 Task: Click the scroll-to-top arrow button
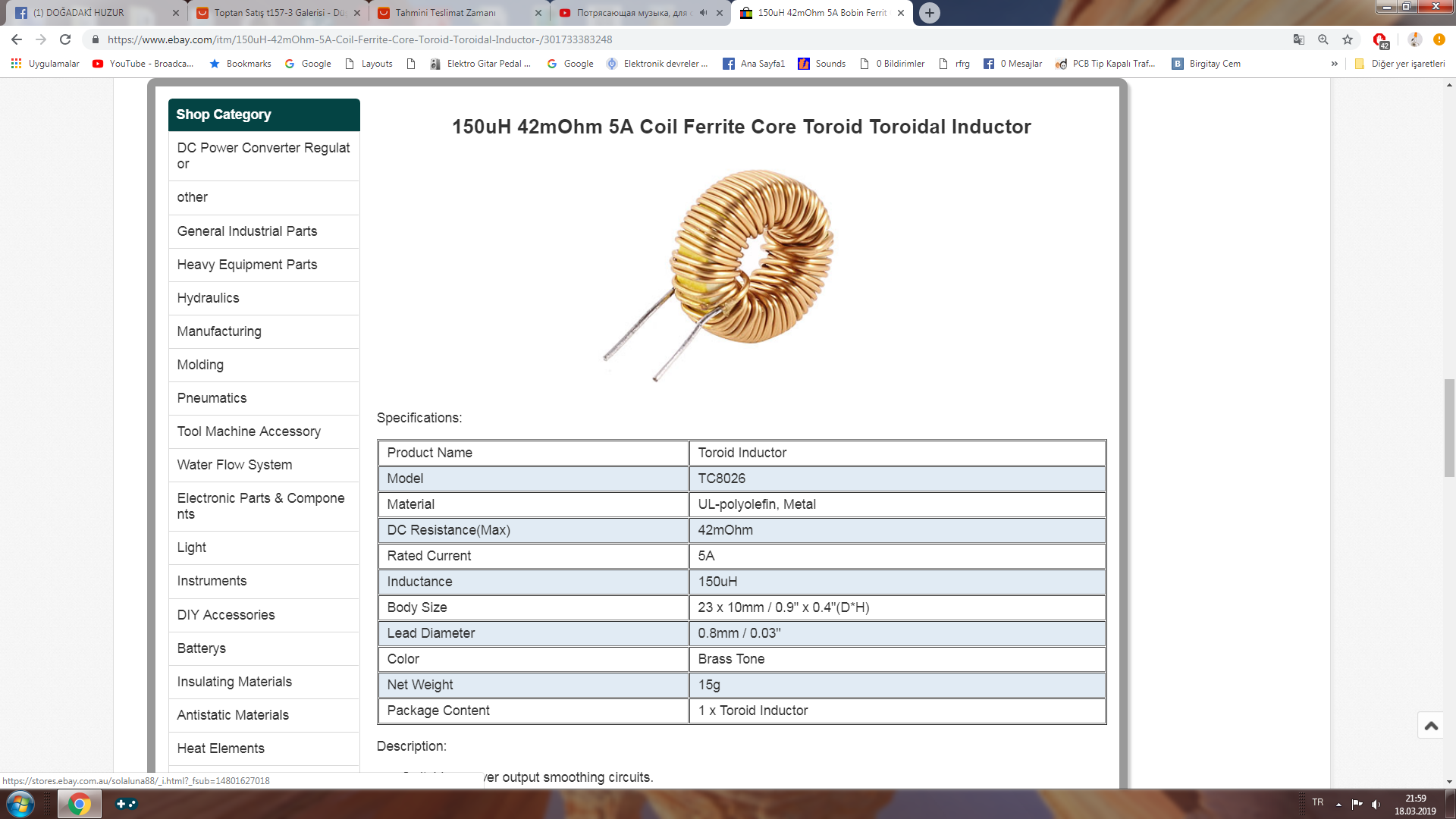click(x=1431, y=726)
